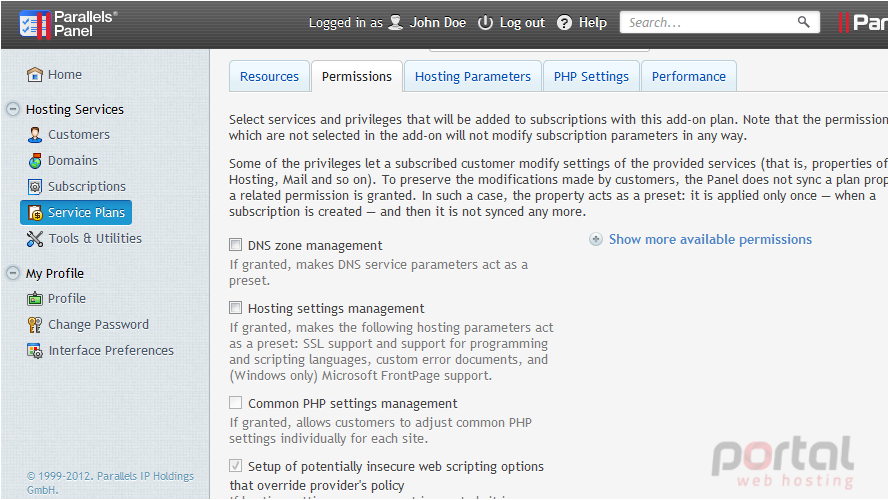Click the Parallels Panel logo icon
Screen dimensions: 889x500
35,24
